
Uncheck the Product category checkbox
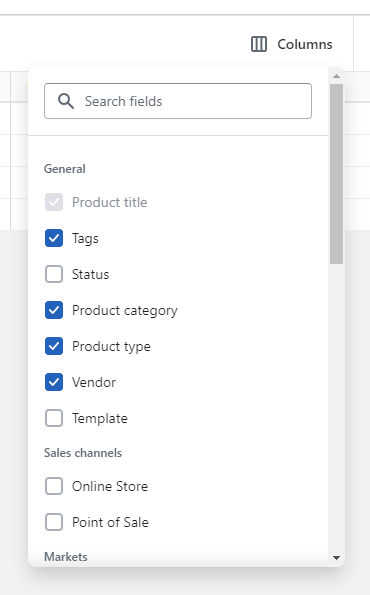pyautogui.click(x=54, y=310)
